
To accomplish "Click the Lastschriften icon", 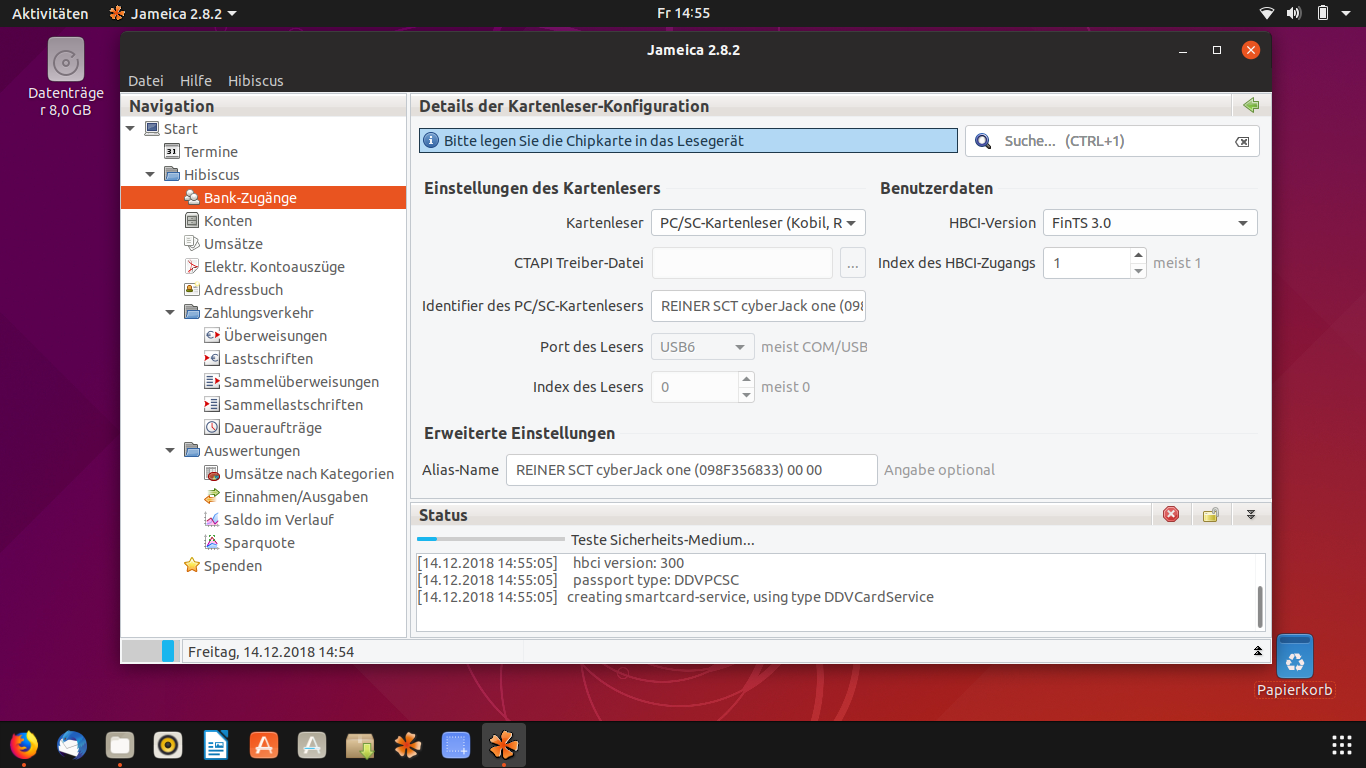I will click(x=212, y=358).
